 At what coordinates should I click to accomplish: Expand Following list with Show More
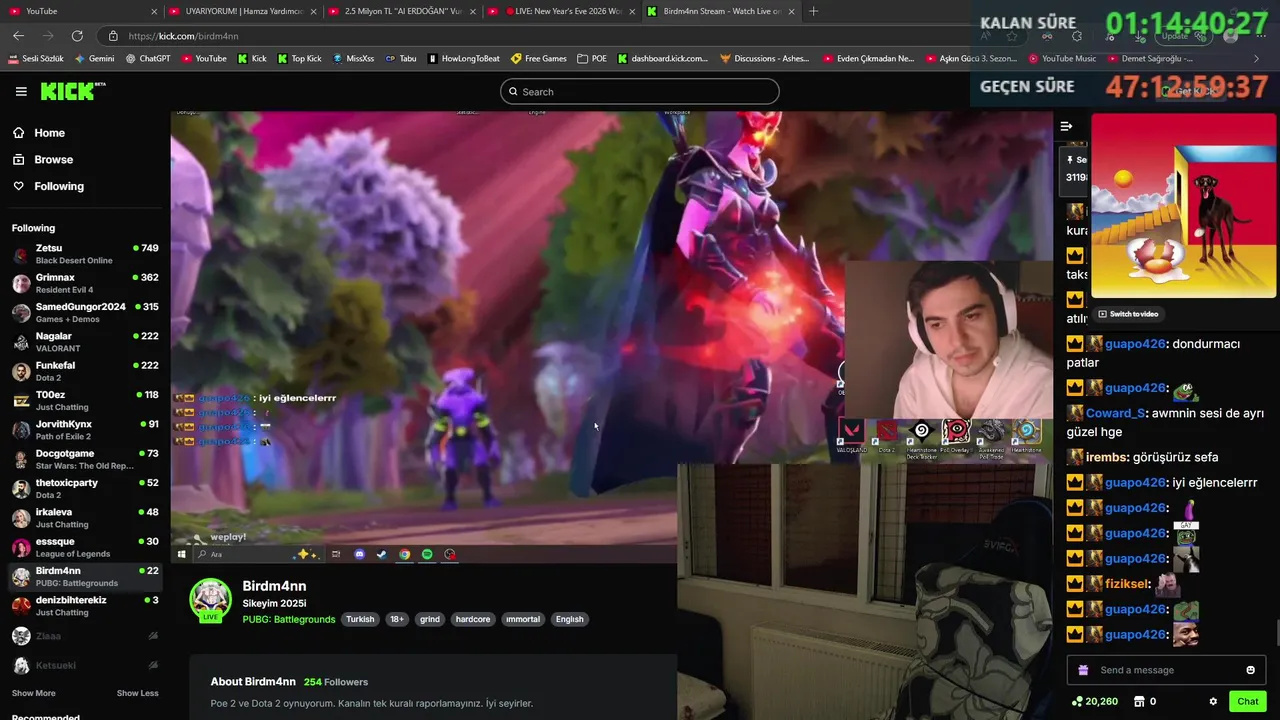[33, 693]
